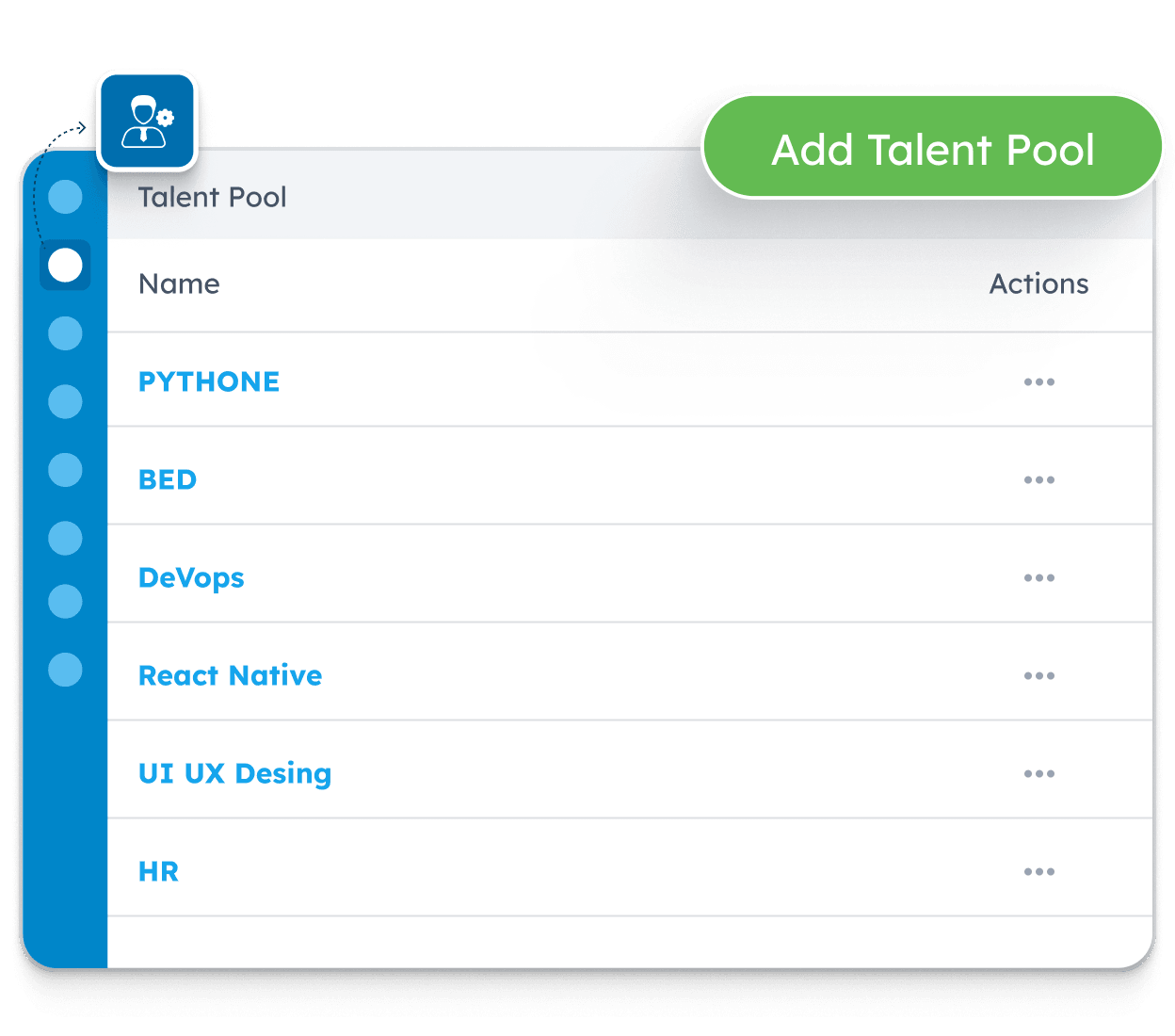Open the PYTHONE talent pool
Viewport: 1175px width, 1036px height.
(x=209, y=382)
